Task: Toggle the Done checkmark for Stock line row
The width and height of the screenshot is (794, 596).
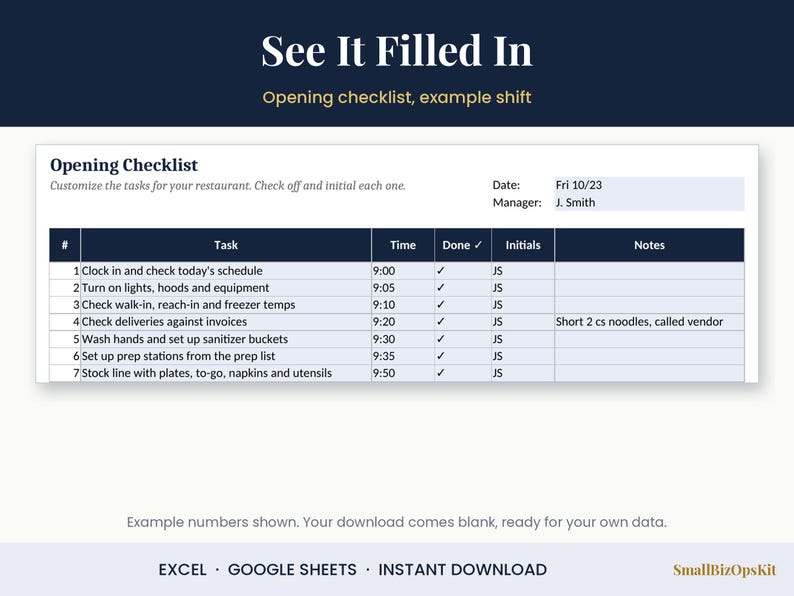Action: pos(462,373)
